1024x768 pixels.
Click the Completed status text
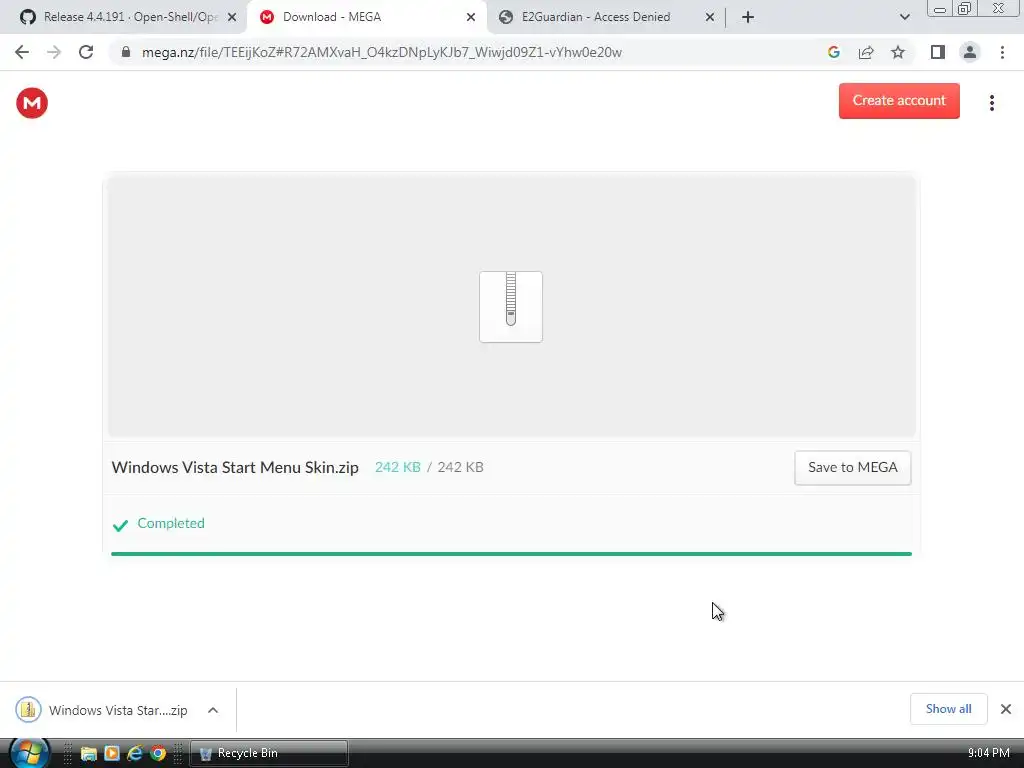click(171, 523)
